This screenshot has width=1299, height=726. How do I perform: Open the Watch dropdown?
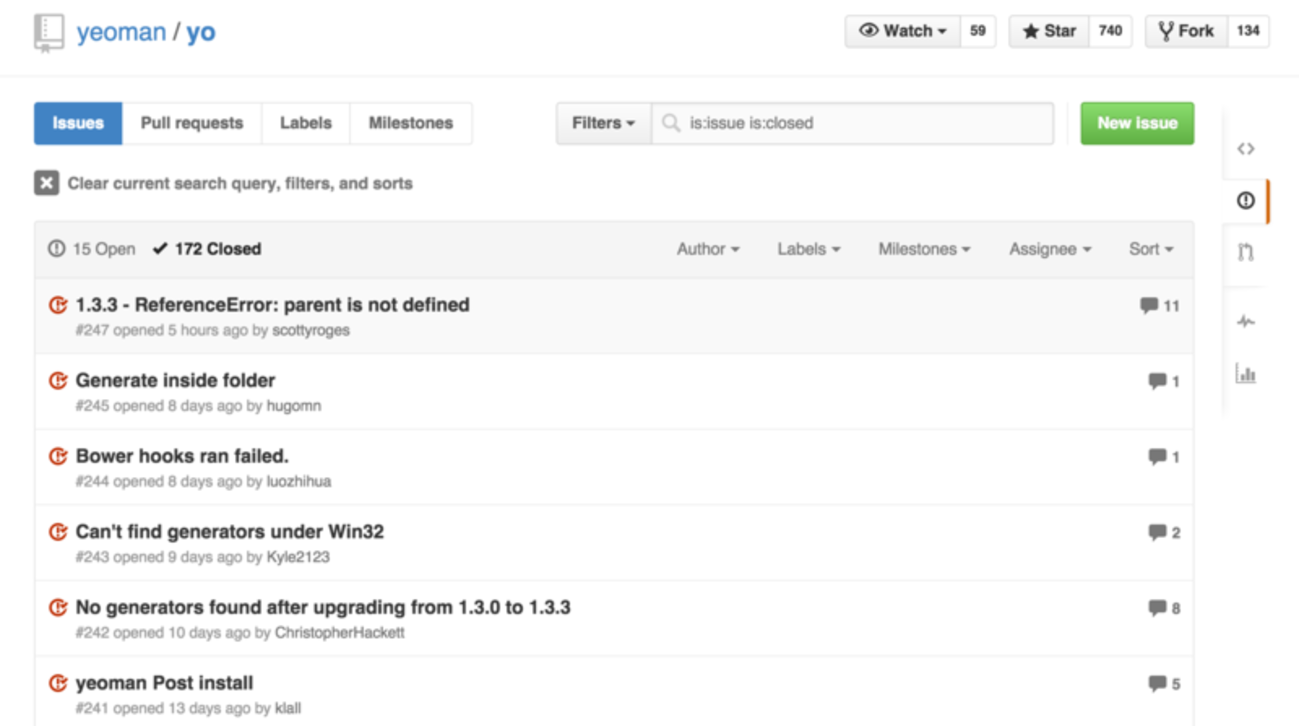click(x=903, y=31)
